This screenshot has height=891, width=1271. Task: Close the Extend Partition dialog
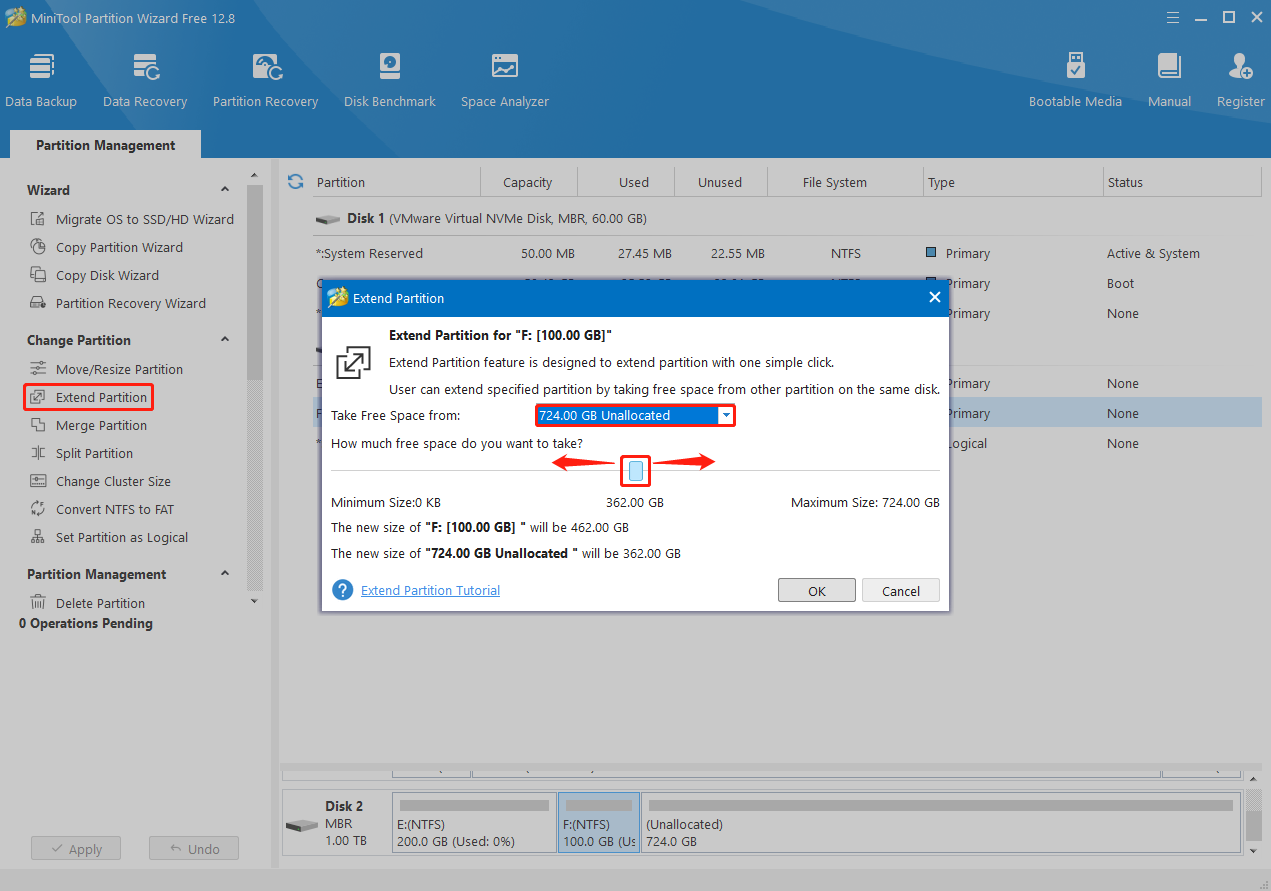tap(934, 297)
